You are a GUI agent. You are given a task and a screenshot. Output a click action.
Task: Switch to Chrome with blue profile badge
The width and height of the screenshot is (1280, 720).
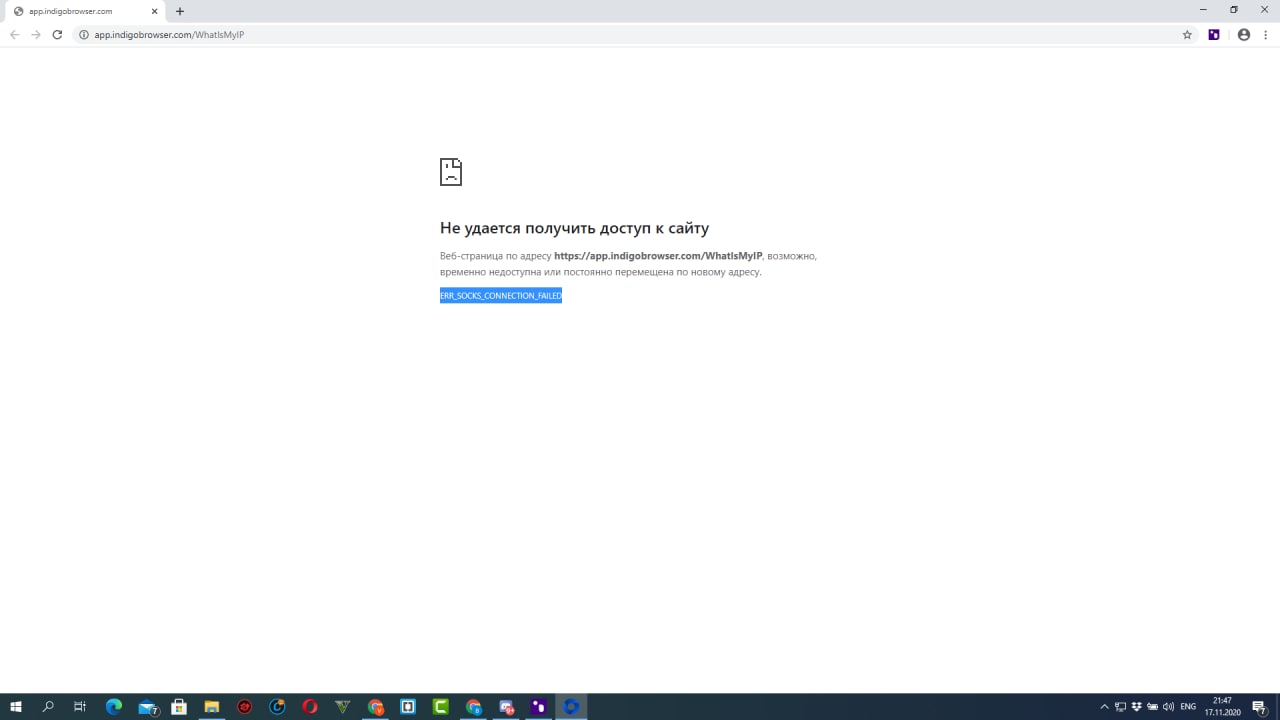pyautogui.click(x=474, y=707)
